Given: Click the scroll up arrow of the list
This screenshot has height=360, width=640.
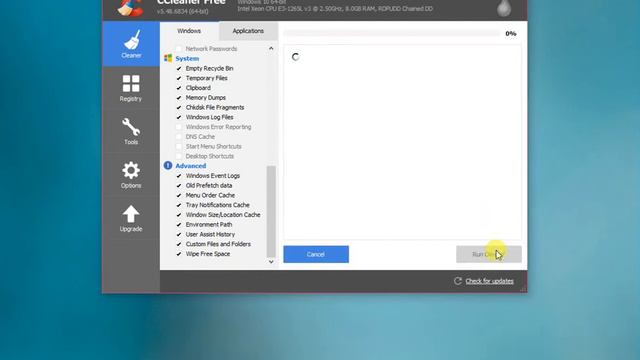Looking at the screenshot, I should (271, 49).
